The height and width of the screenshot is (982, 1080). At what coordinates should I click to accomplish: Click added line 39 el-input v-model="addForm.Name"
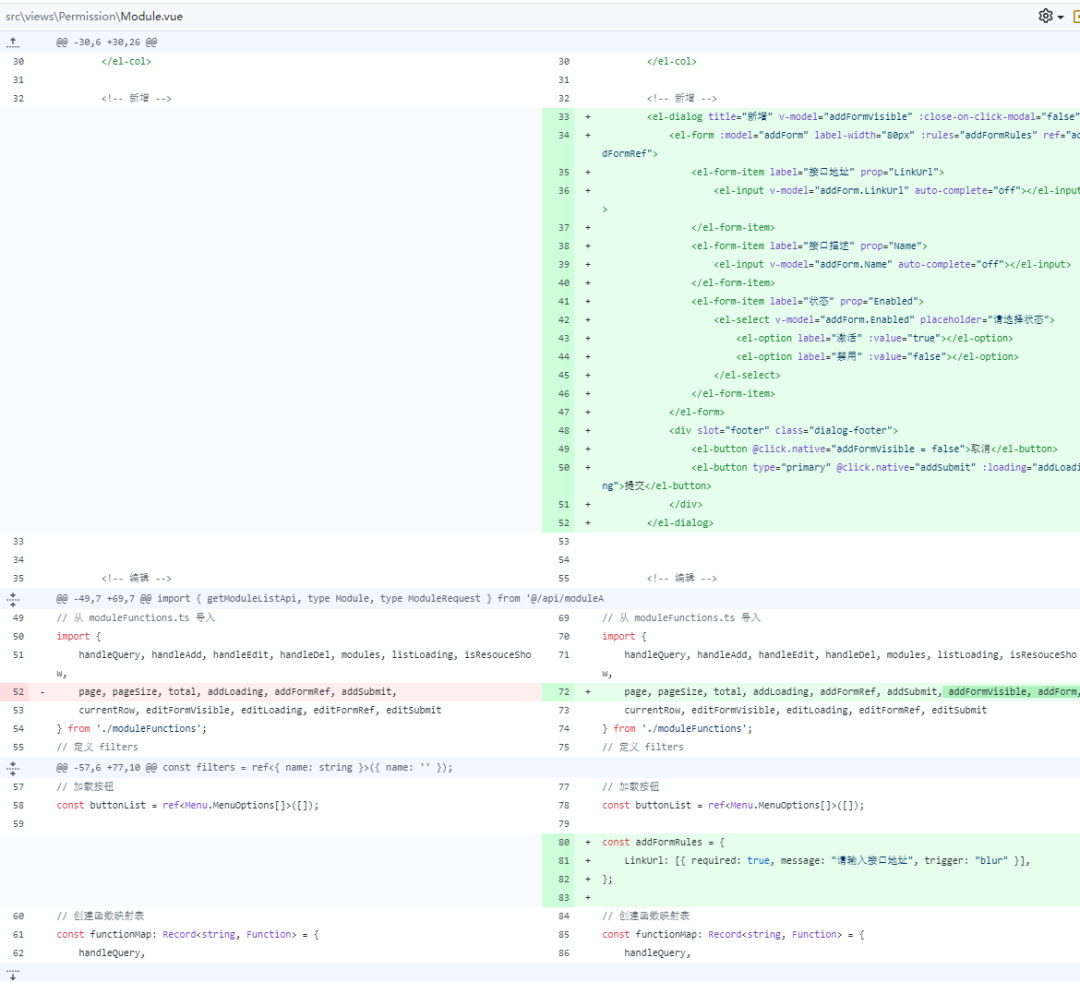coord(892,264)
